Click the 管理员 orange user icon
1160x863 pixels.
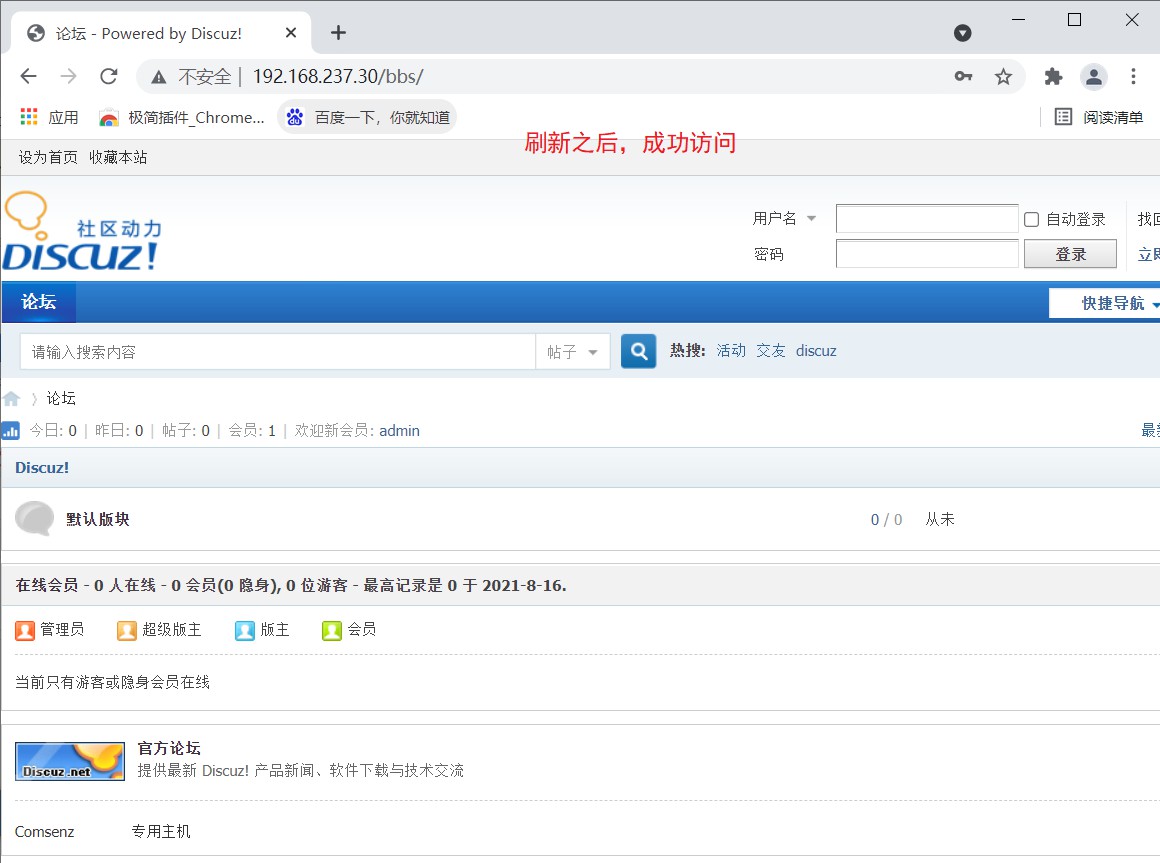[x=24, y=630]
